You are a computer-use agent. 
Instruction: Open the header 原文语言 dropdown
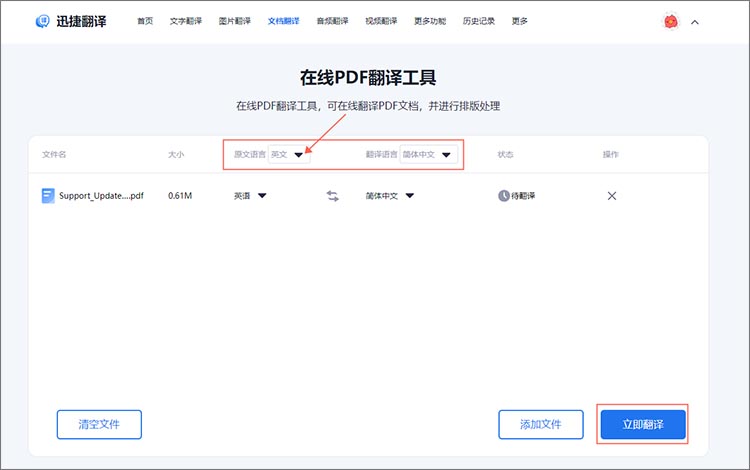[288, 154]
